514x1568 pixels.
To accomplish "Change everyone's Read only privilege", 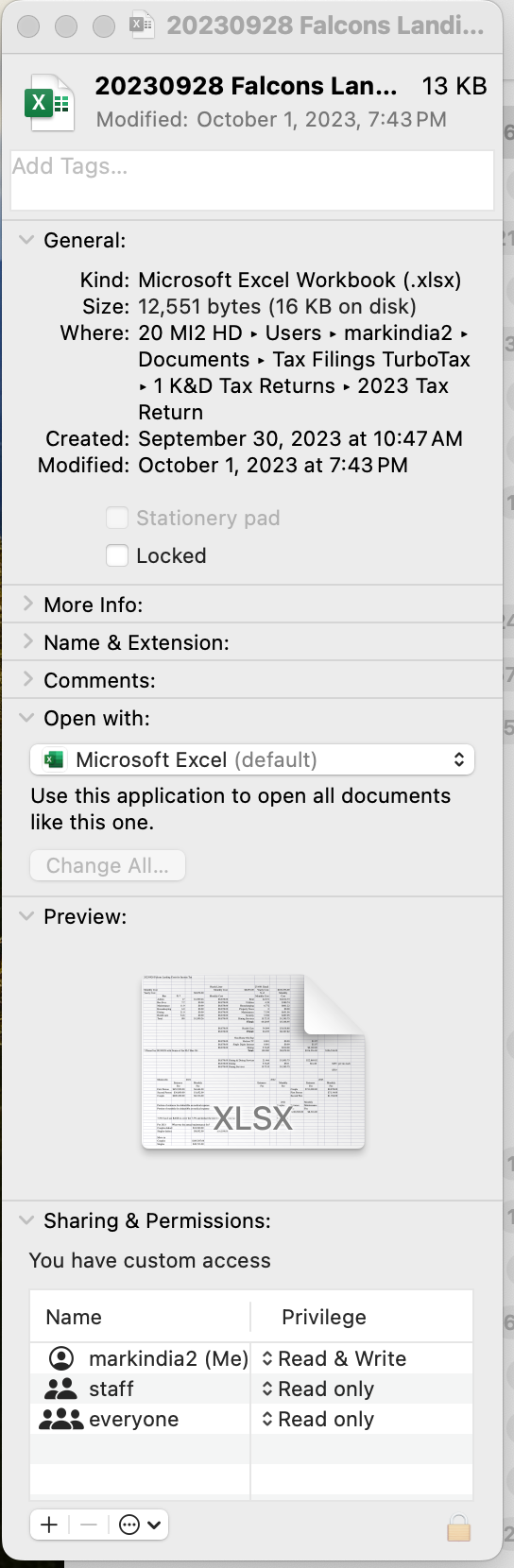I will pyautogui.click(x=317, y=1419).
